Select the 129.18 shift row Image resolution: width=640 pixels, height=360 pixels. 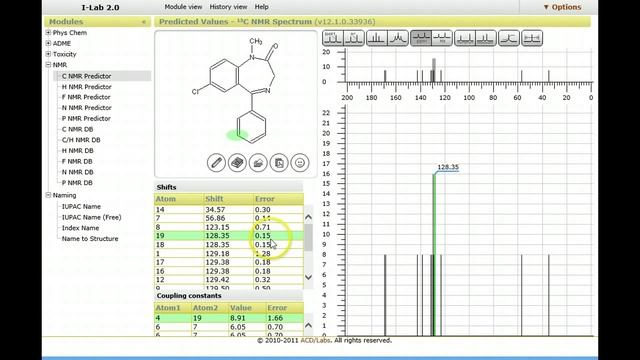tap(229, 253)
